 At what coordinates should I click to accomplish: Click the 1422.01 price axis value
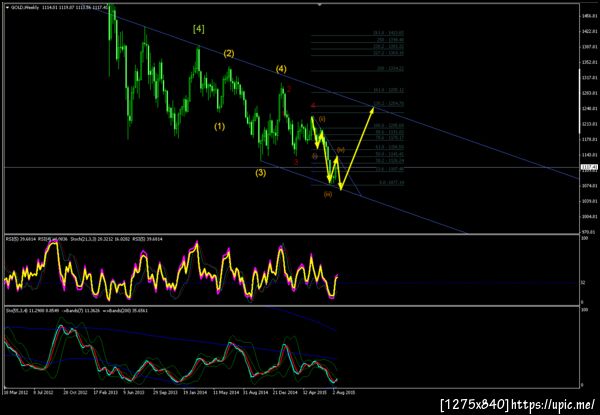click(x=590, y=31)
